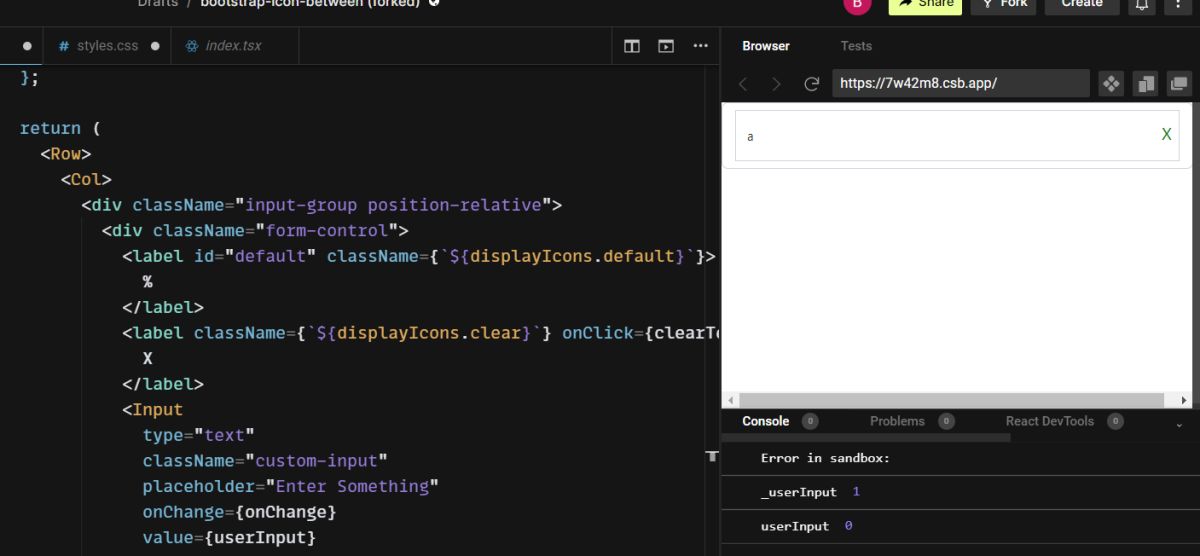Select the first unsaved dot tab
Image resolution: width=1200 pixels, height=556 pixels.
pos(27,46)
